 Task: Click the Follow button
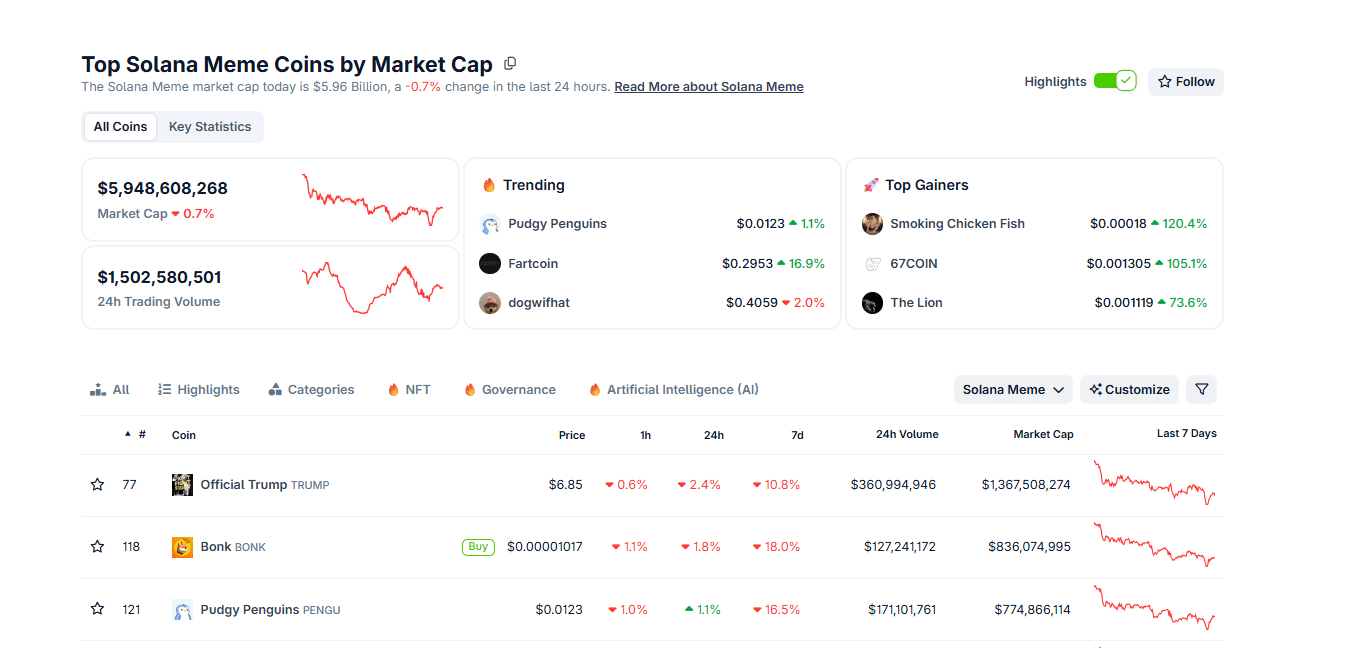(1185, 81)
